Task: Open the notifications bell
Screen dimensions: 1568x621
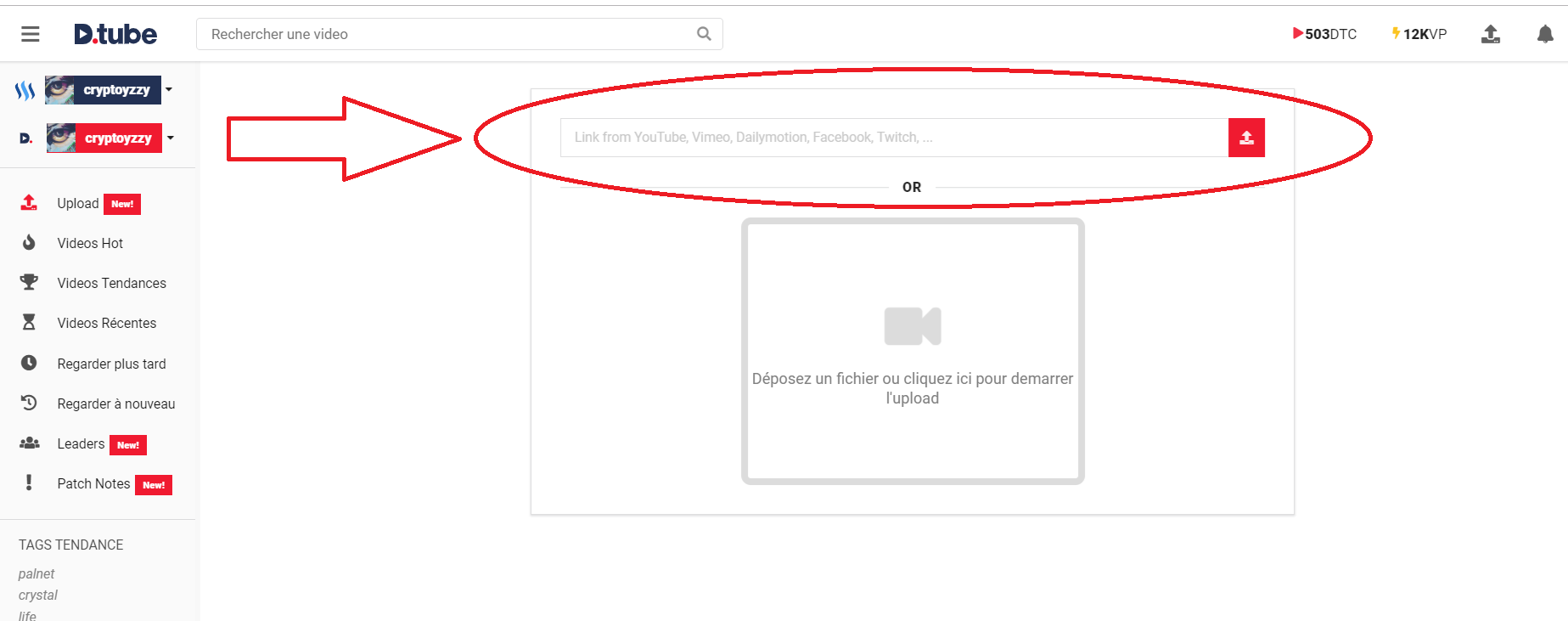Action: click(1545, 34)
